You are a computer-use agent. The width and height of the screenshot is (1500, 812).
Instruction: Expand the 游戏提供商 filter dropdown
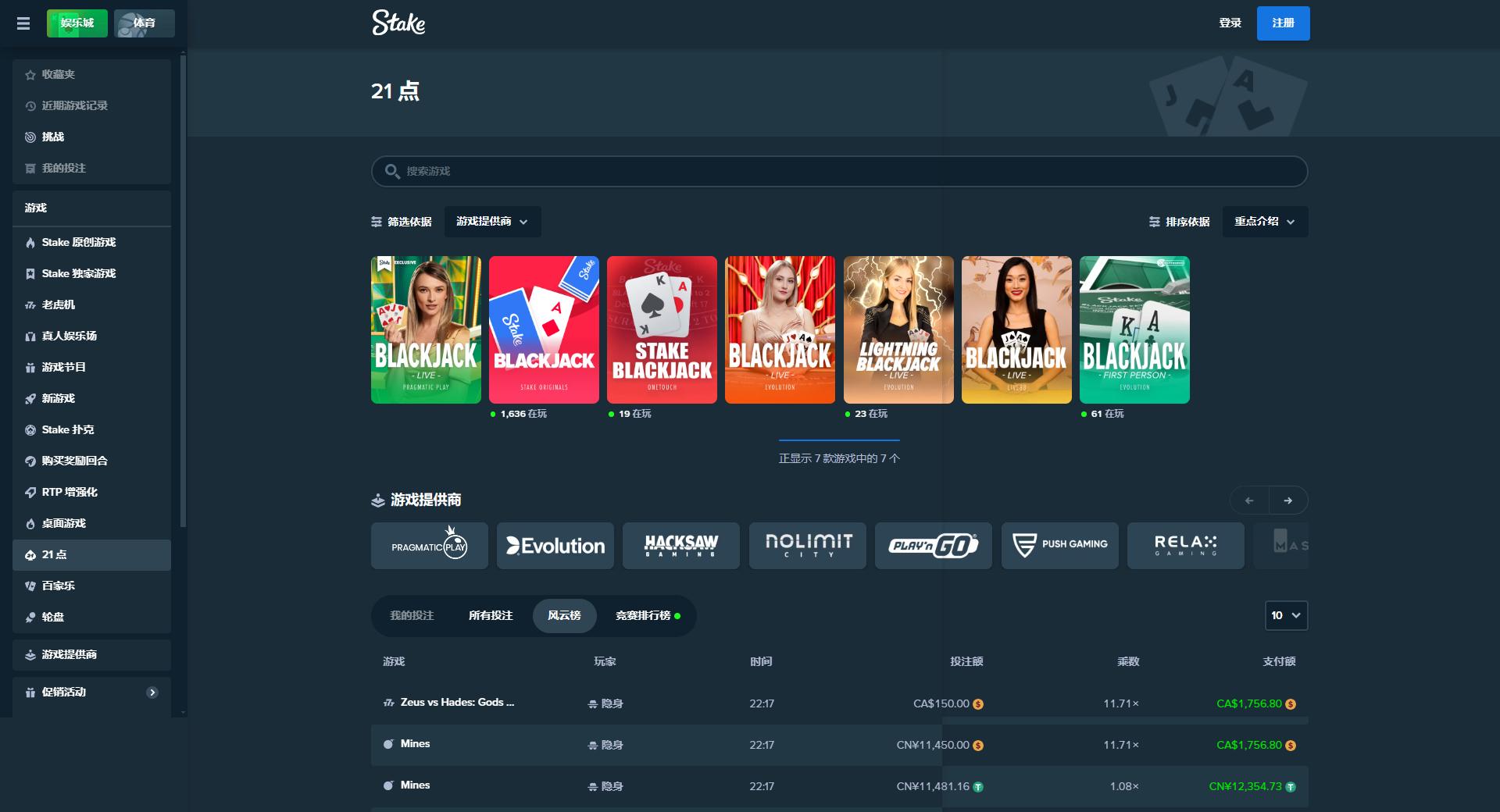pos(492,222)
